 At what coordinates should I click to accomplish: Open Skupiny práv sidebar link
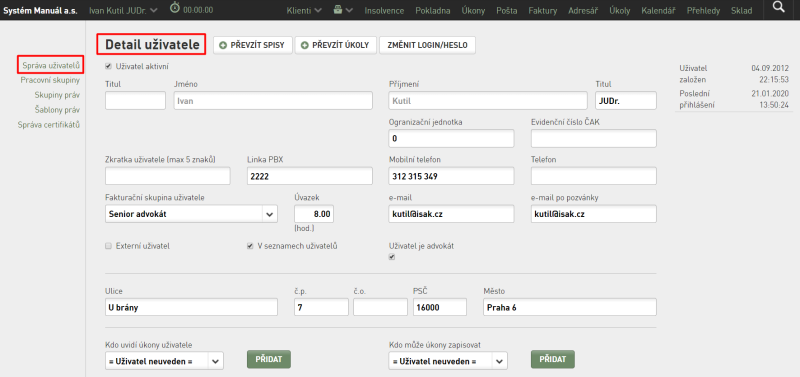point(57,95)
